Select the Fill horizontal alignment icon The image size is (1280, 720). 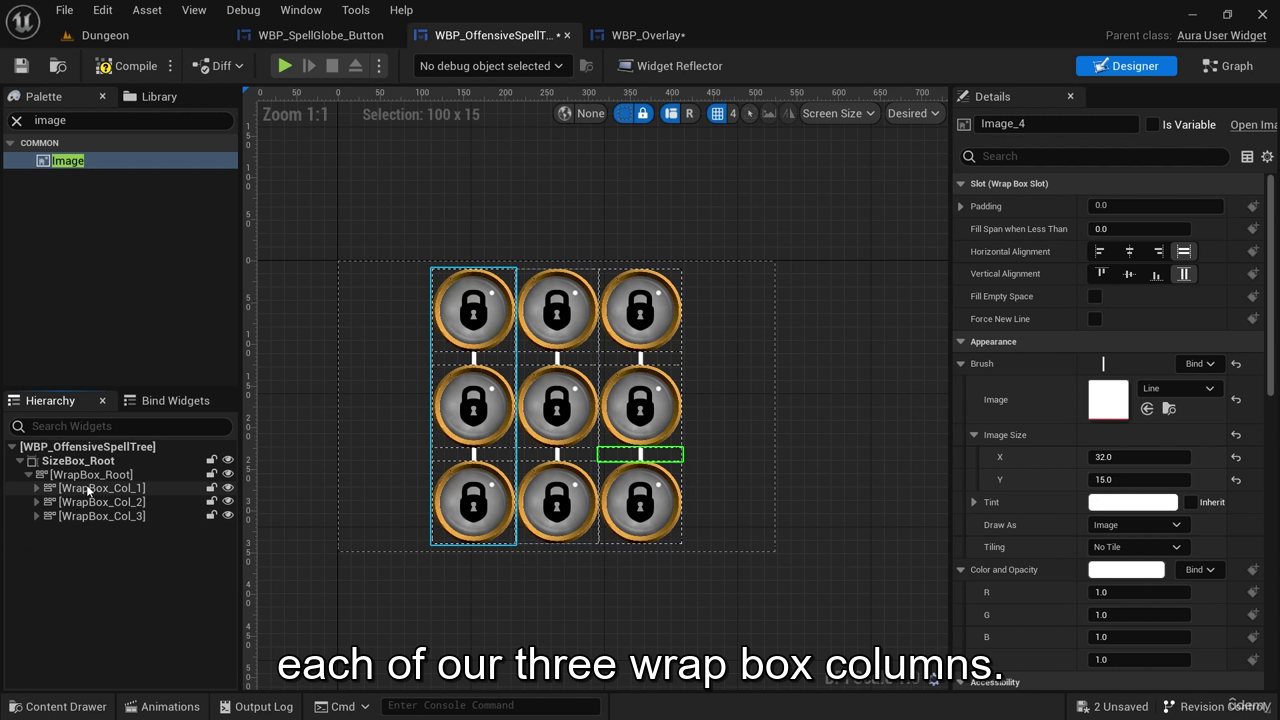(x=1184, y=251)
